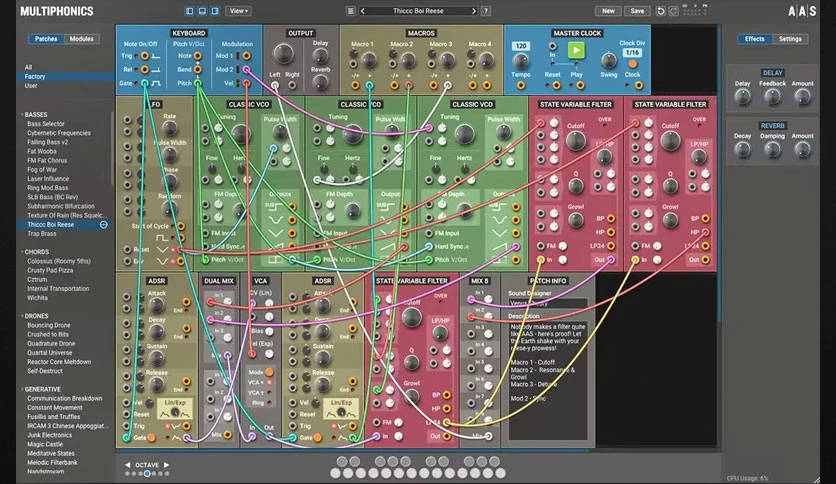Click the New button

608,11
